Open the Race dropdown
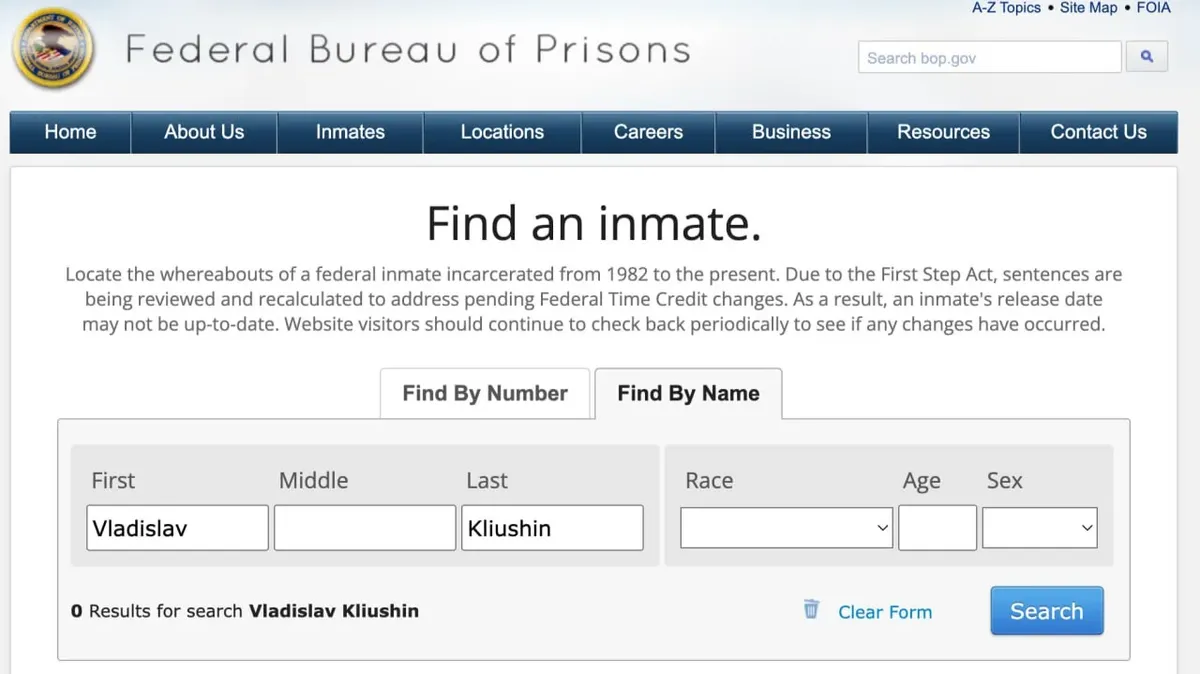The image size is (1200, 674). pos(786,528)
